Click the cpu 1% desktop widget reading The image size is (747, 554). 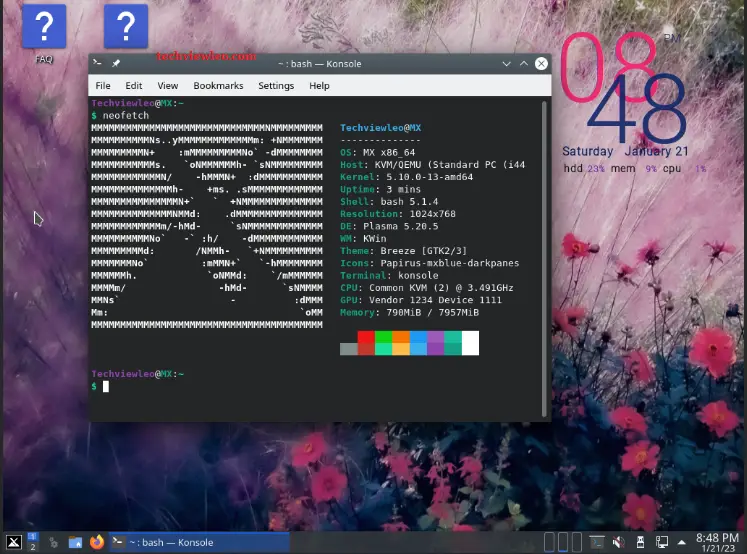click(684, 169)
